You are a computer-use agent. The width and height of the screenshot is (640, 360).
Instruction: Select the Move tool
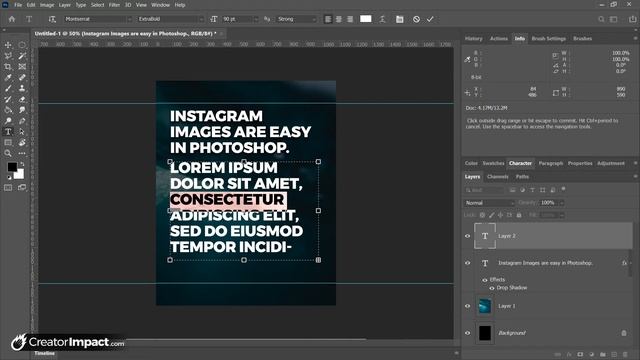click(8, 45)
